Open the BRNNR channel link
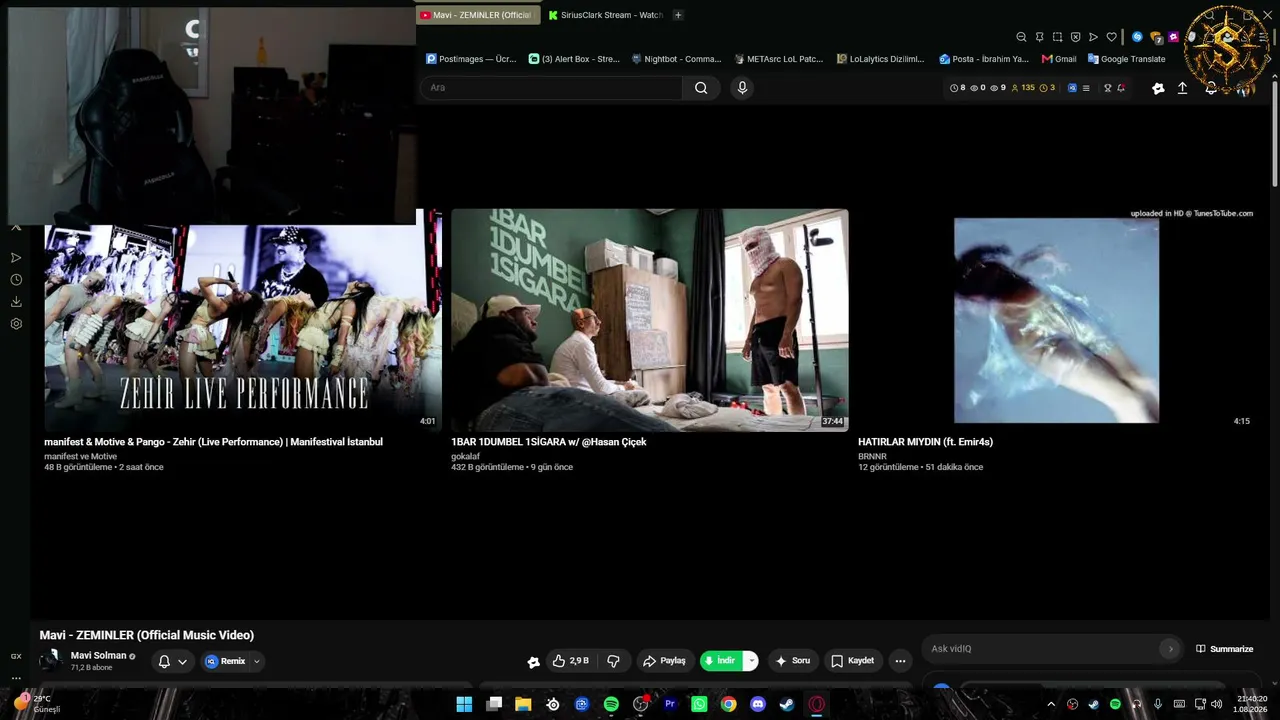This screenshot has height=720, width=1280. (x=872, y=457)
